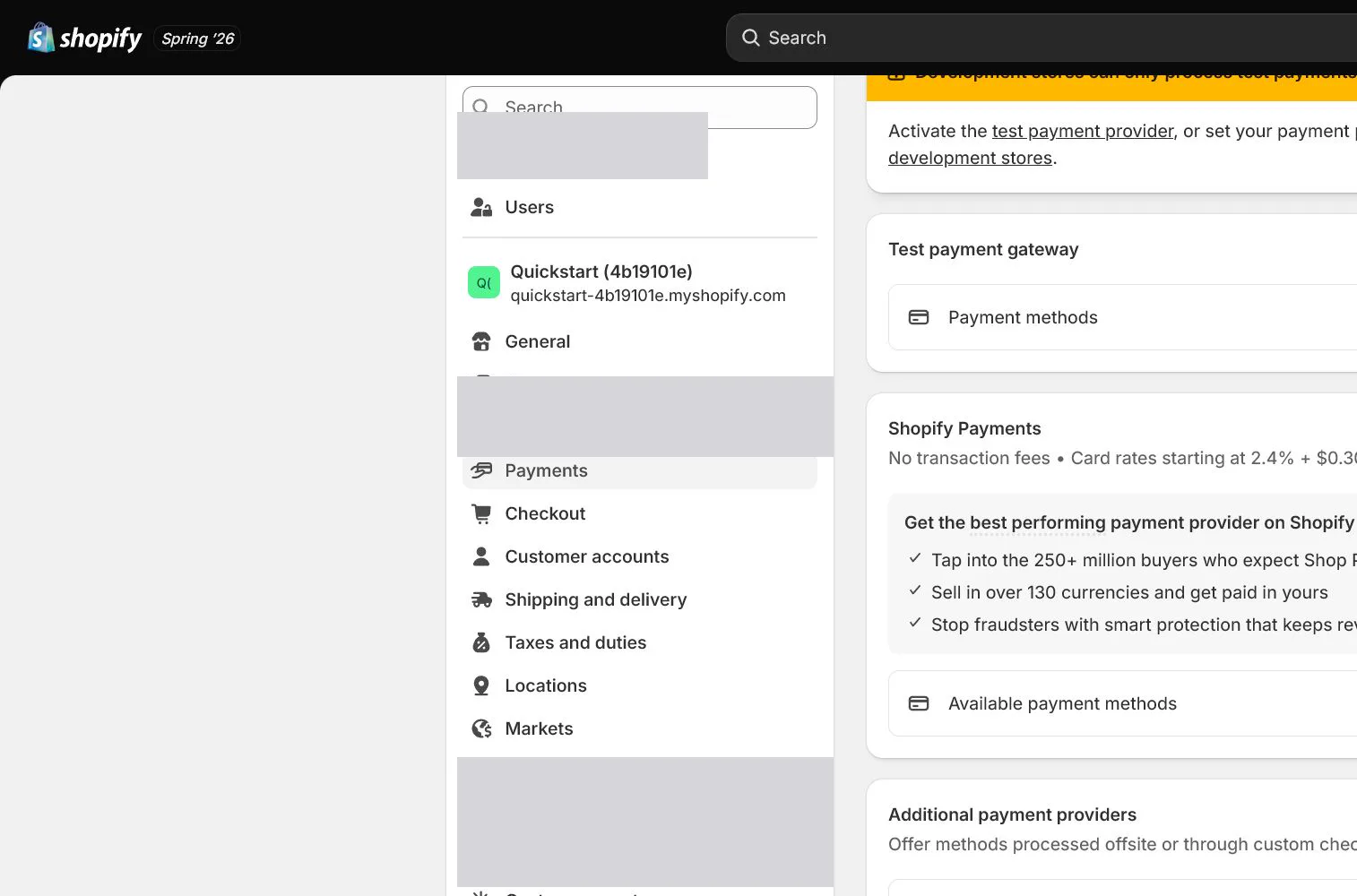Follow the development stores link

[970, 158]
